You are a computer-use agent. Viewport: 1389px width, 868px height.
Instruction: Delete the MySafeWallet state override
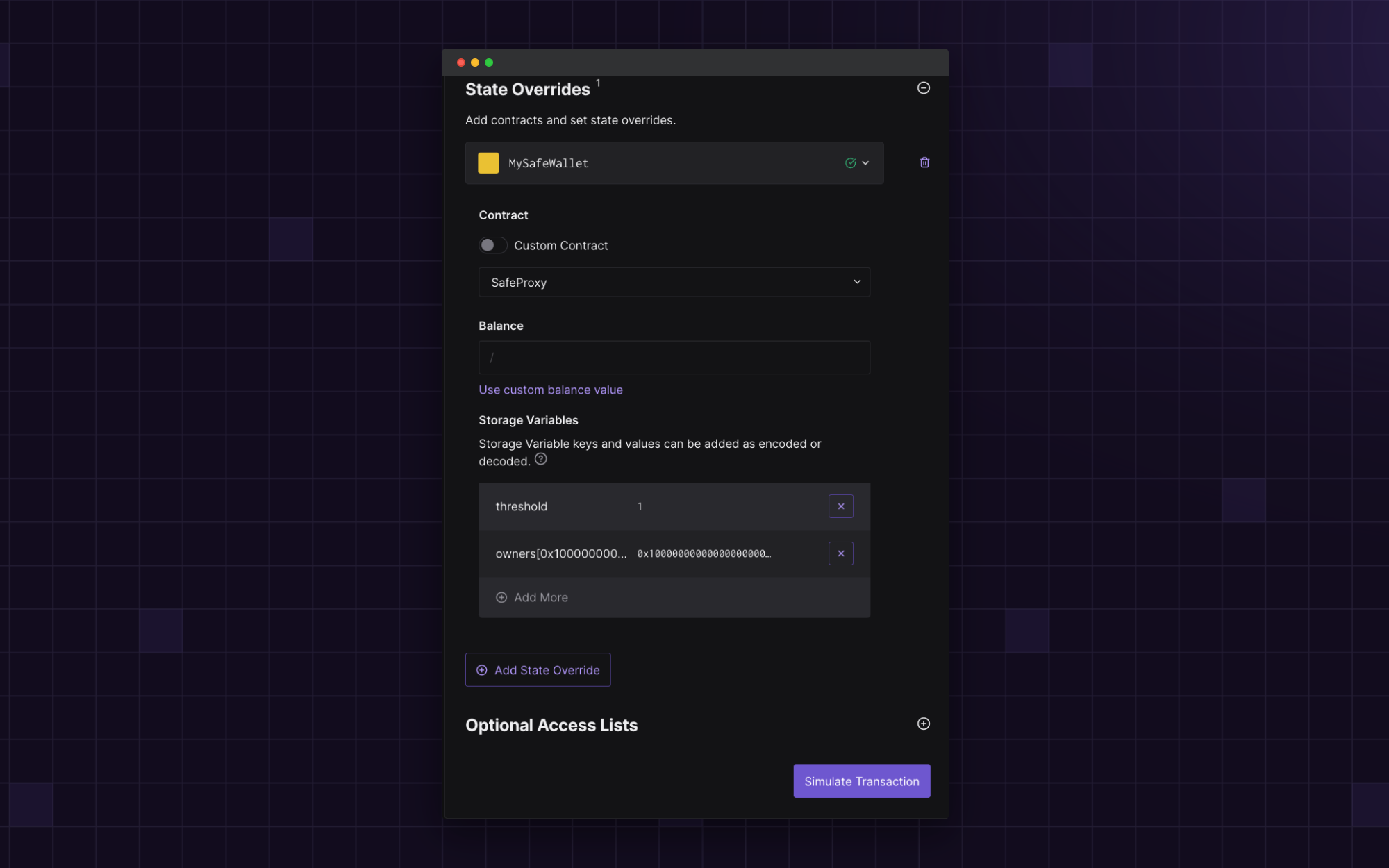tap(924, 162)
